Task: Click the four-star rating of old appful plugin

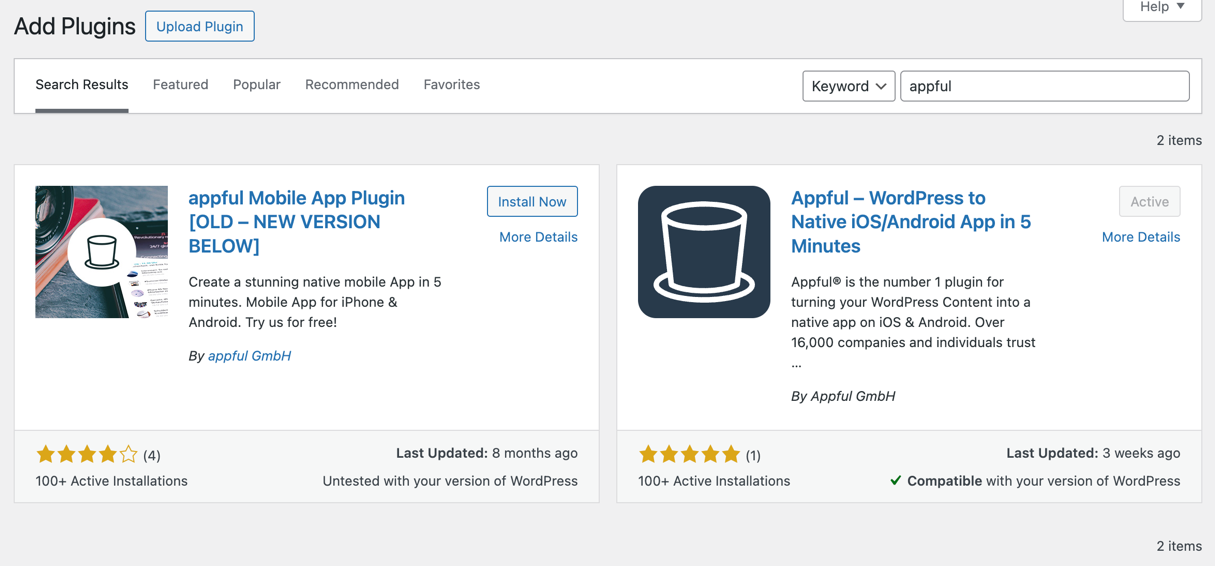Action: click(87, 455)
